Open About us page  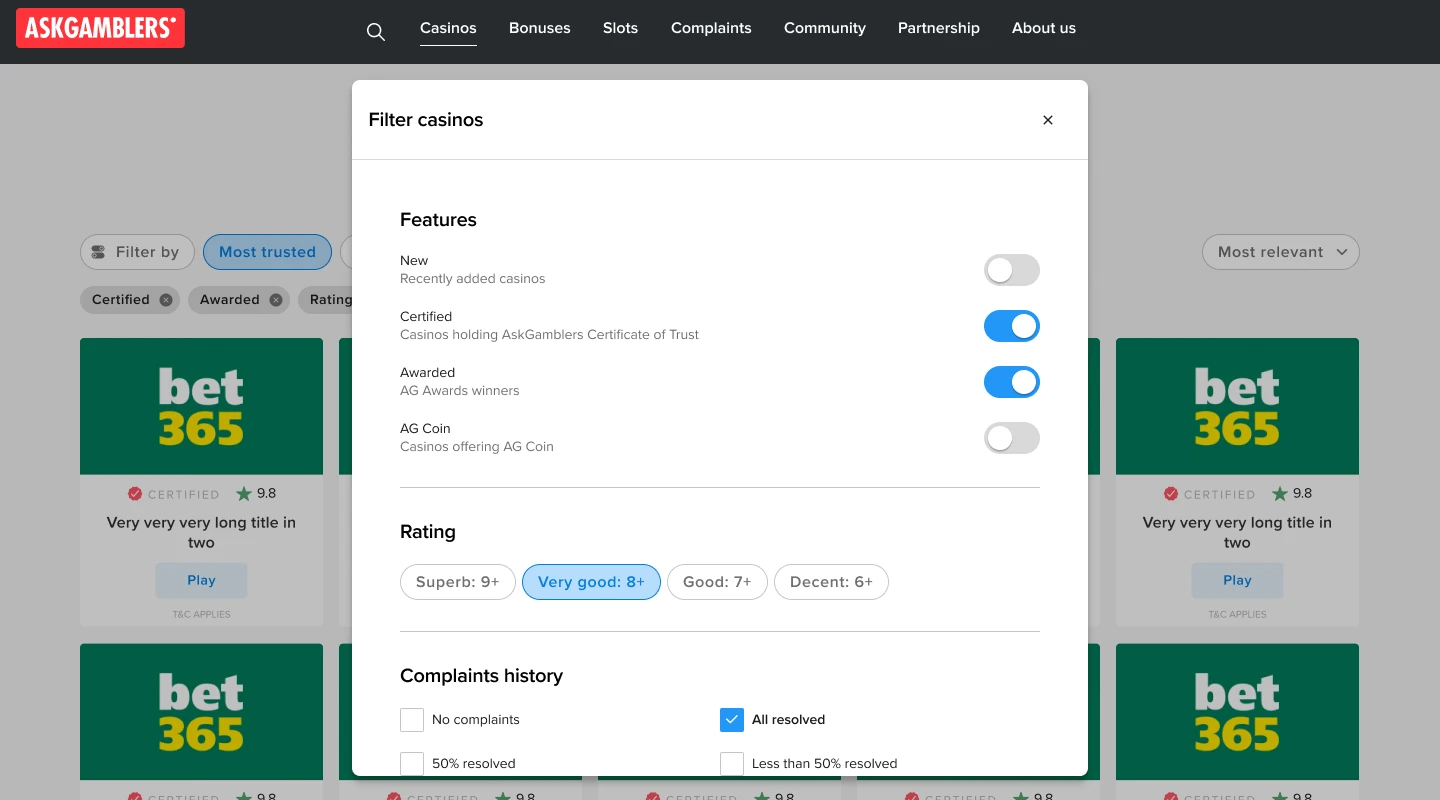[1044, 28]
